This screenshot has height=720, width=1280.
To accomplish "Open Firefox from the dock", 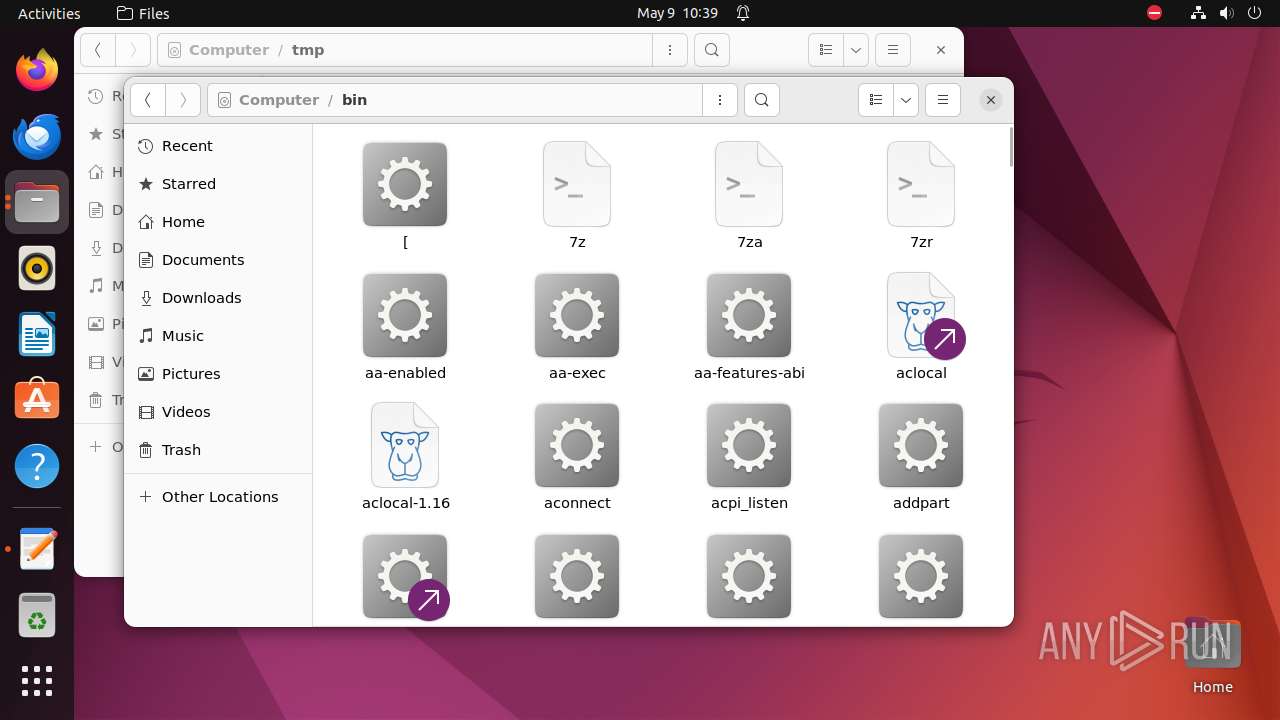I will coord(37,71).
